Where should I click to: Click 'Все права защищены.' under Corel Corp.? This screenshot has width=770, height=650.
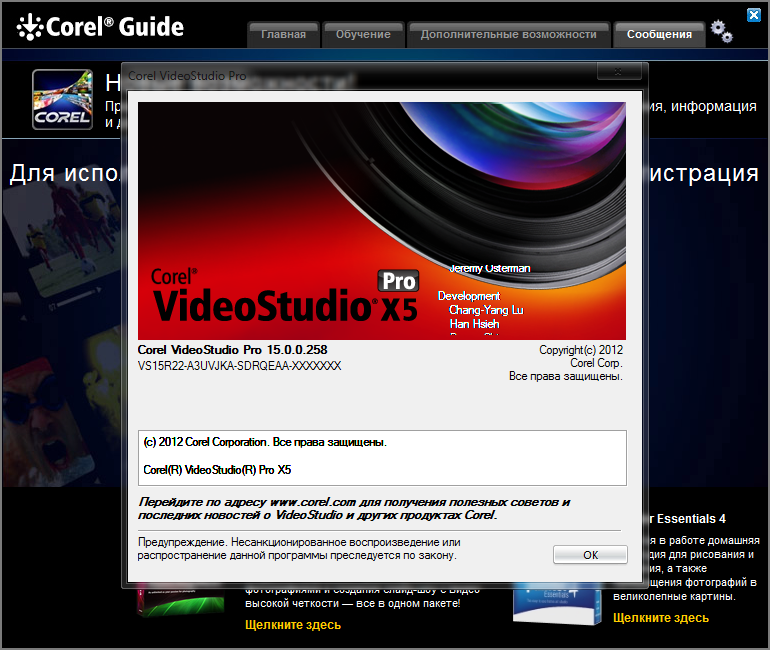tap(566, 376)
